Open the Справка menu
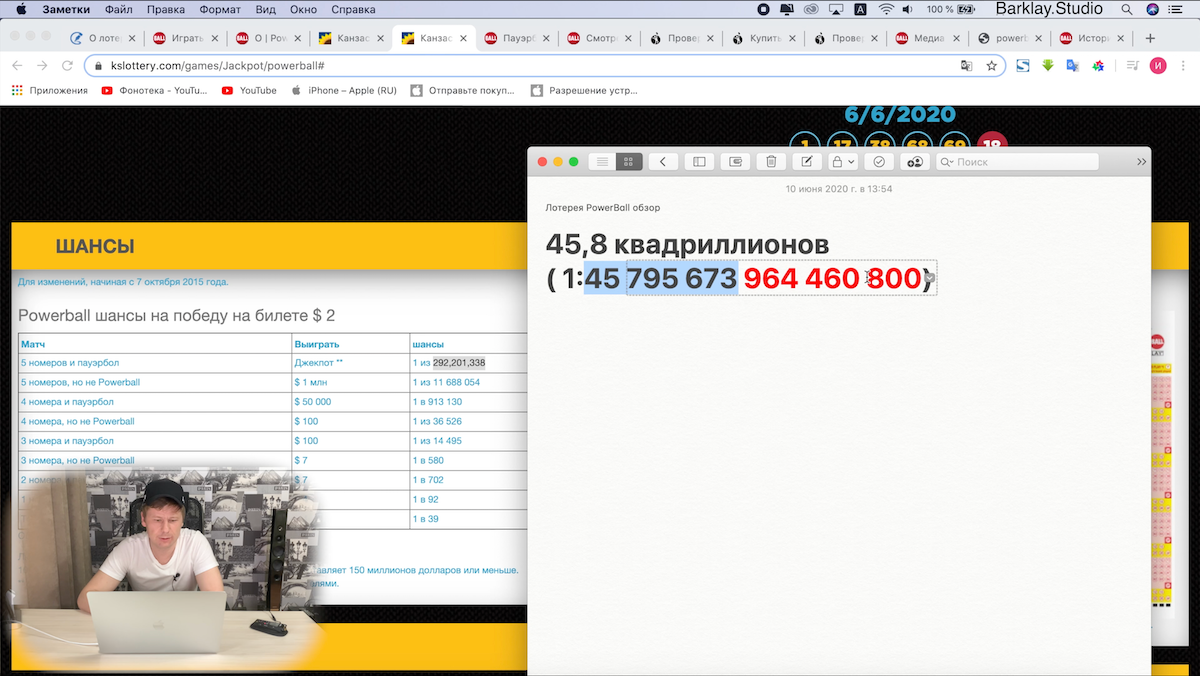1200x676 pixels. click(353, 9)
